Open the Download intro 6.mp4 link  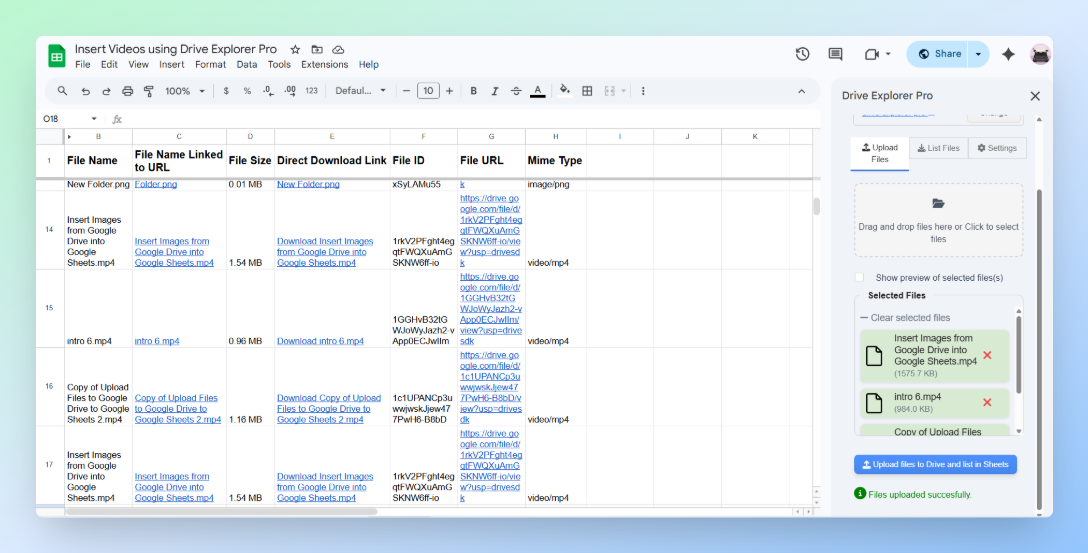coord(320,341)
